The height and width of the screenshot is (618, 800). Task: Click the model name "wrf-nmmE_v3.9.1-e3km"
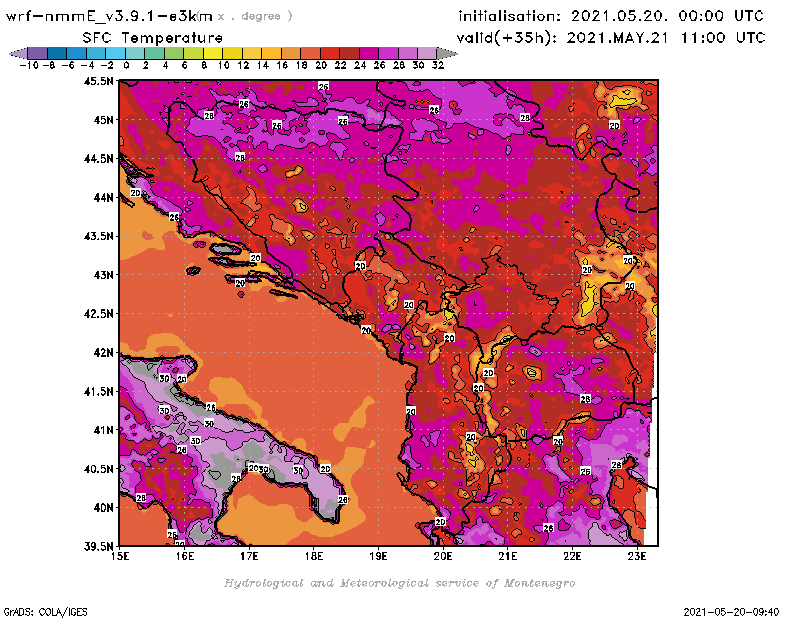pyautogui.click(x=109, y=16)
